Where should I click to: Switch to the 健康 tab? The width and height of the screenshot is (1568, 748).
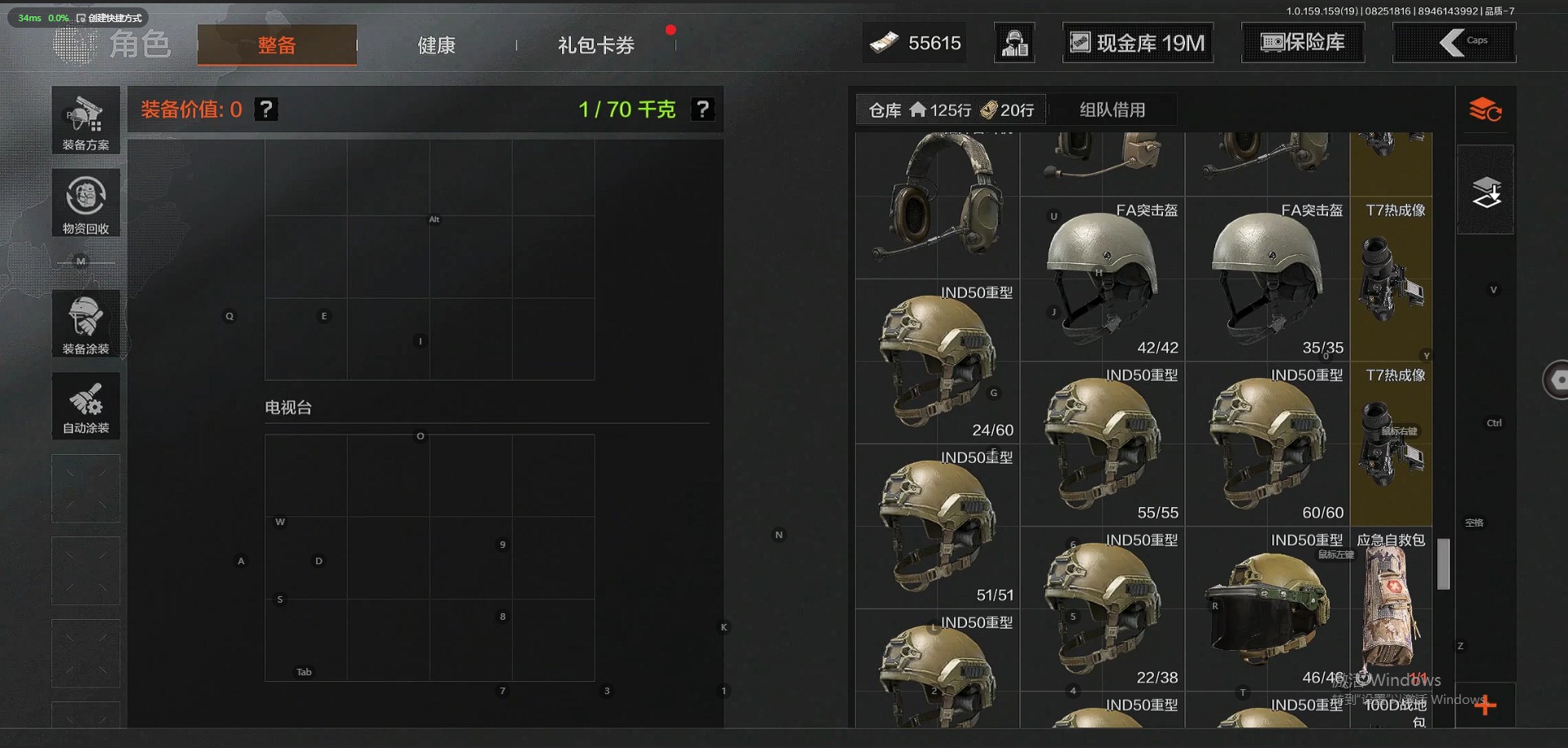(437, 46)
